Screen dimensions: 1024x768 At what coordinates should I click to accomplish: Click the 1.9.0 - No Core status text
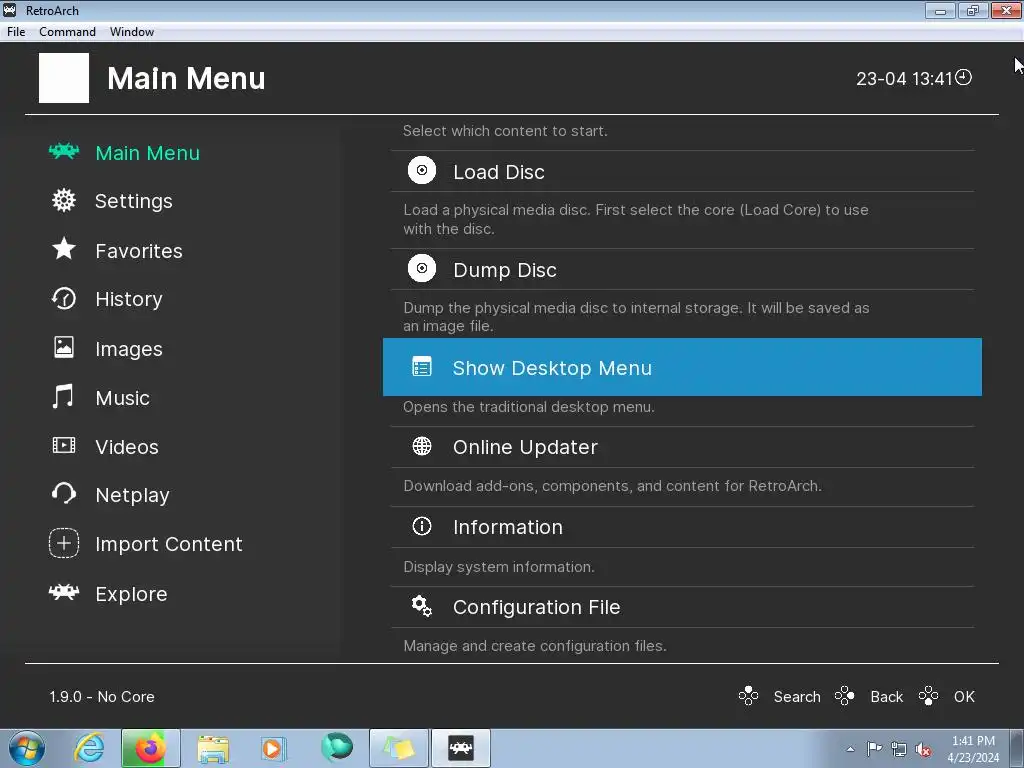pyautogui.click(x=102, y=697)
